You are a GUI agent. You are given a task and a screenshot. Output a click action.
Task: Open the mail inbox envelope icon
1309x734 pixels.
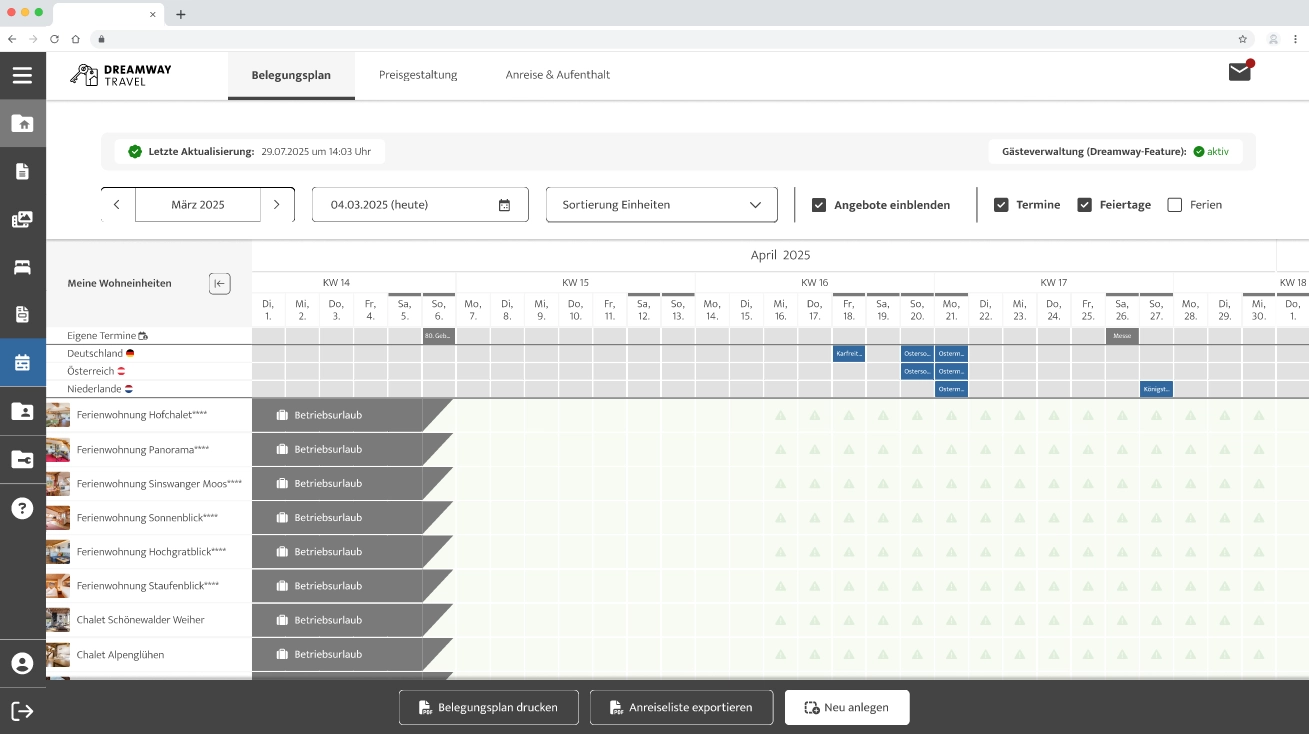1240,72
